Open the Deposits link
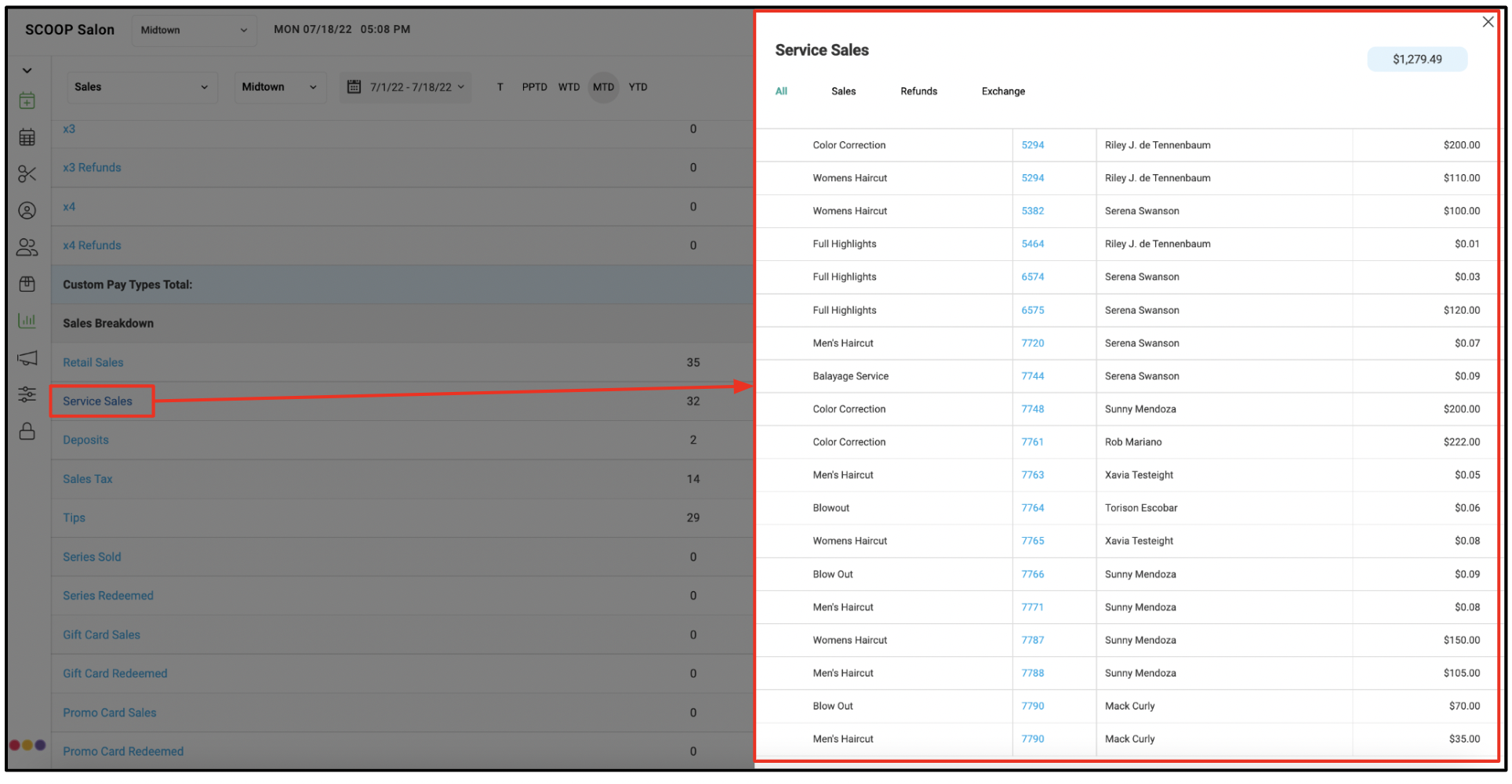Image resolution: width=1512 pixels, height=784 pixels. click(85, 440)
